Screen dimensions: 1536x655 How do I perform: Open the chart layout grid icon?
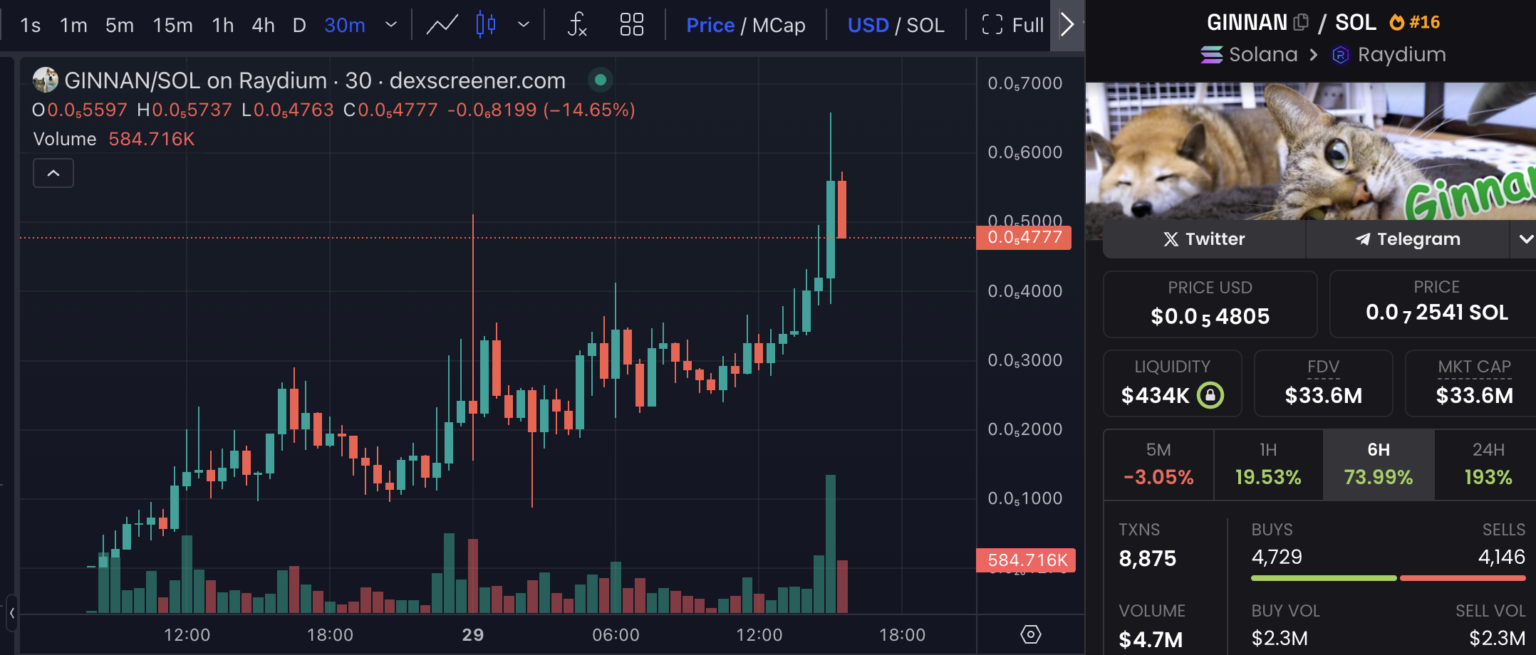[x=632, y=25]
